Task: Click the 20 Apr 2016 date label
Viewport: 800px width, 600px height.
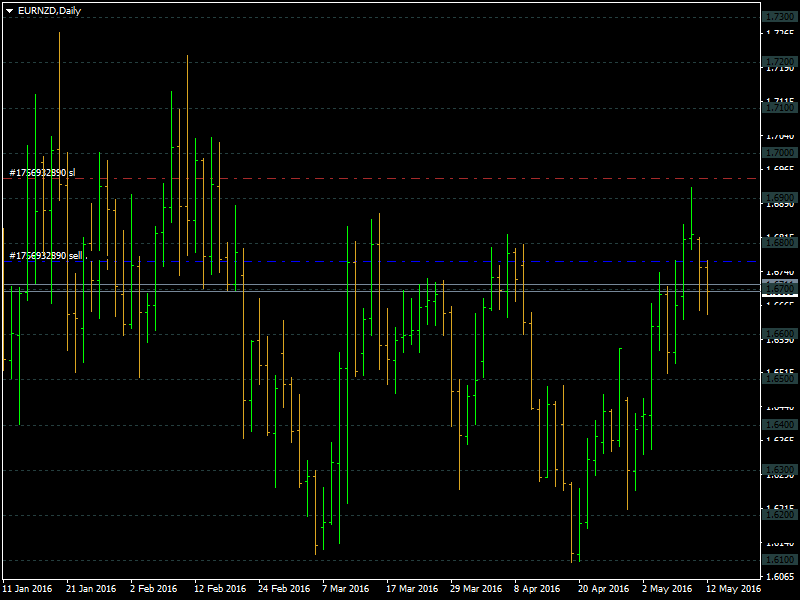Action: tap(604, 589)
